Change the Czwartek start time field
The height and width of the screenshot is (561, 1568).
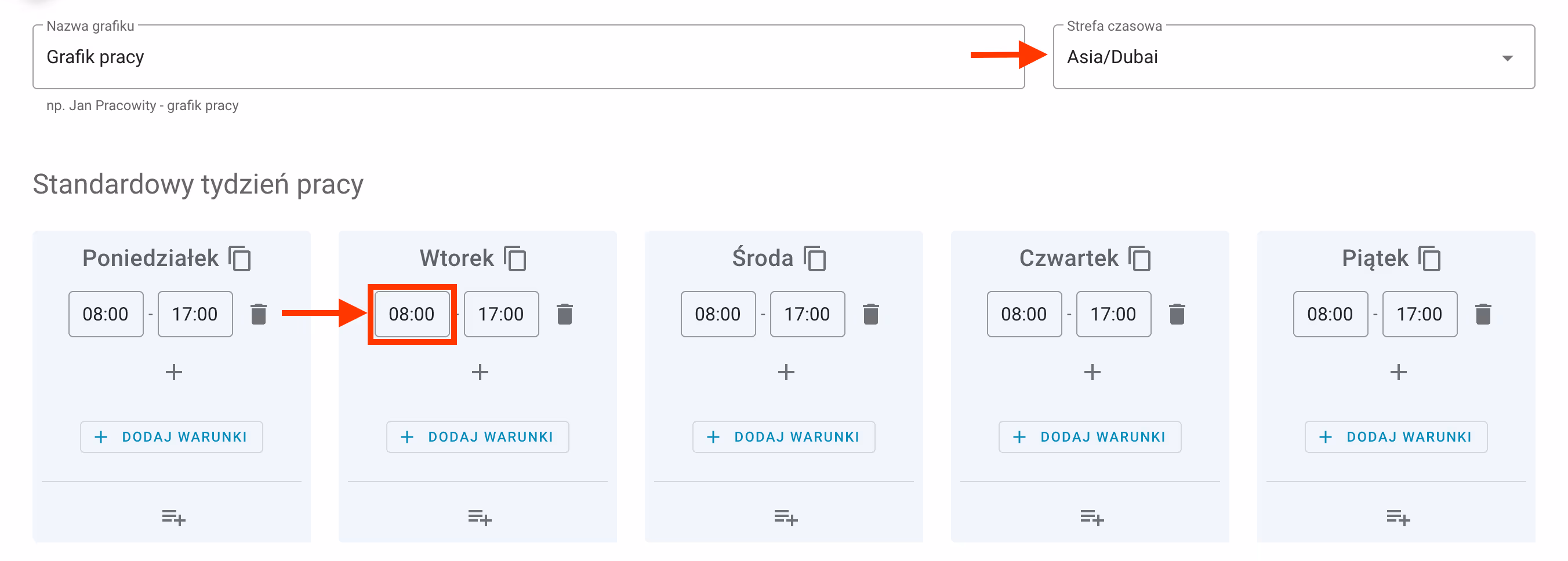(x=1024, y=314)
